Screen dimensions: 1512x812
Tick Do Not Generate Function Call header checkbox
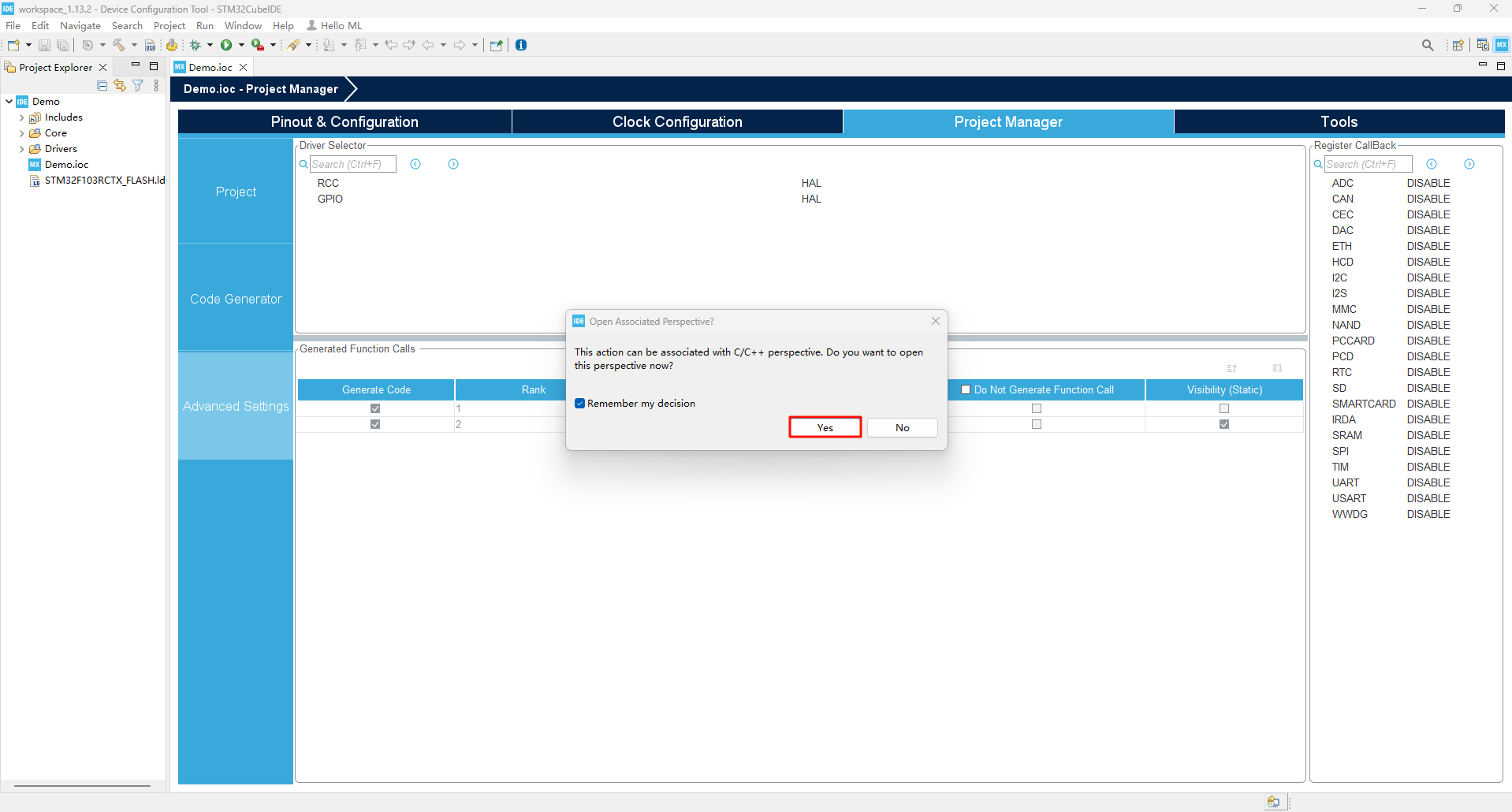pyautogui.click(x=966, y=389)
